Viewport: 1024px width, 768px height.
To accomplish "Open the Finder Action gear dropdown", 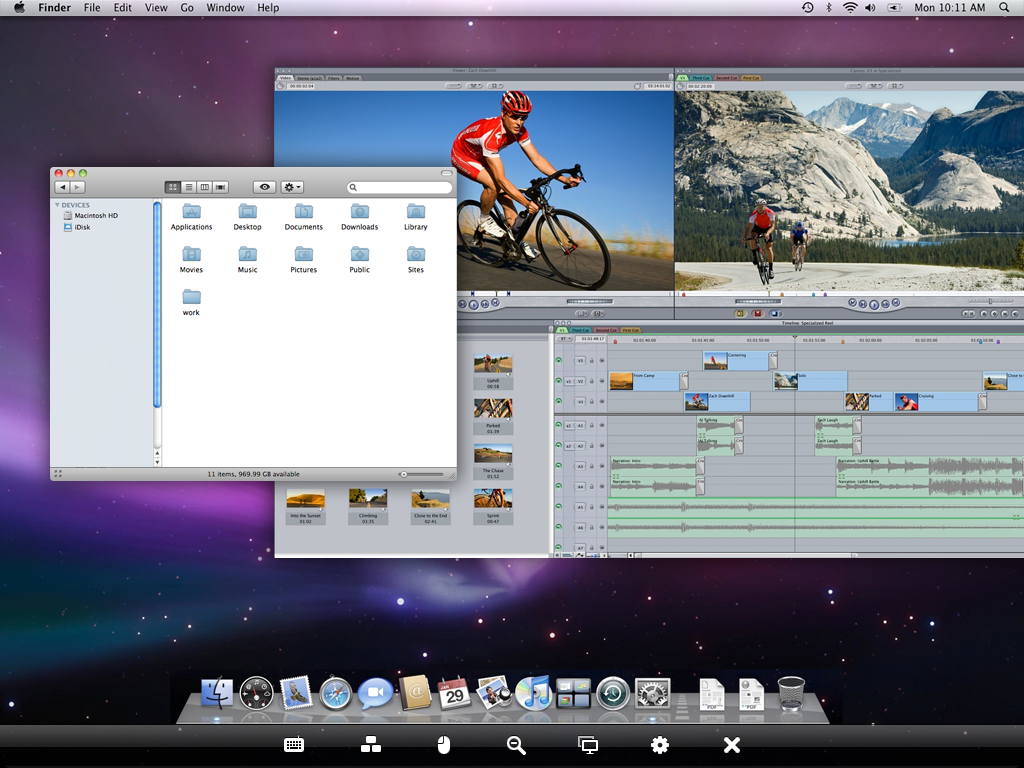I will click(292, 187).
